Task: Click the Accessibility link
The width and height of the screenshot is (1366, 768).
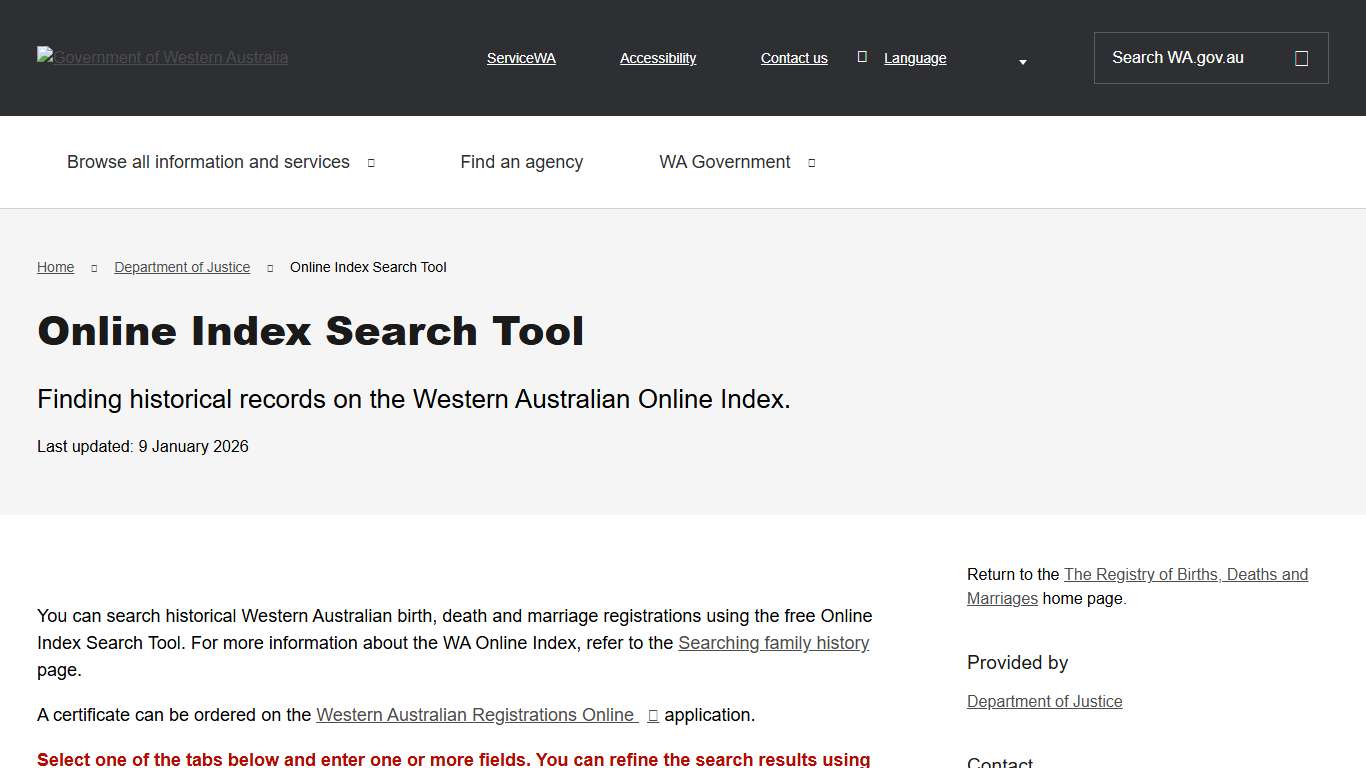Action: [657, 57]
